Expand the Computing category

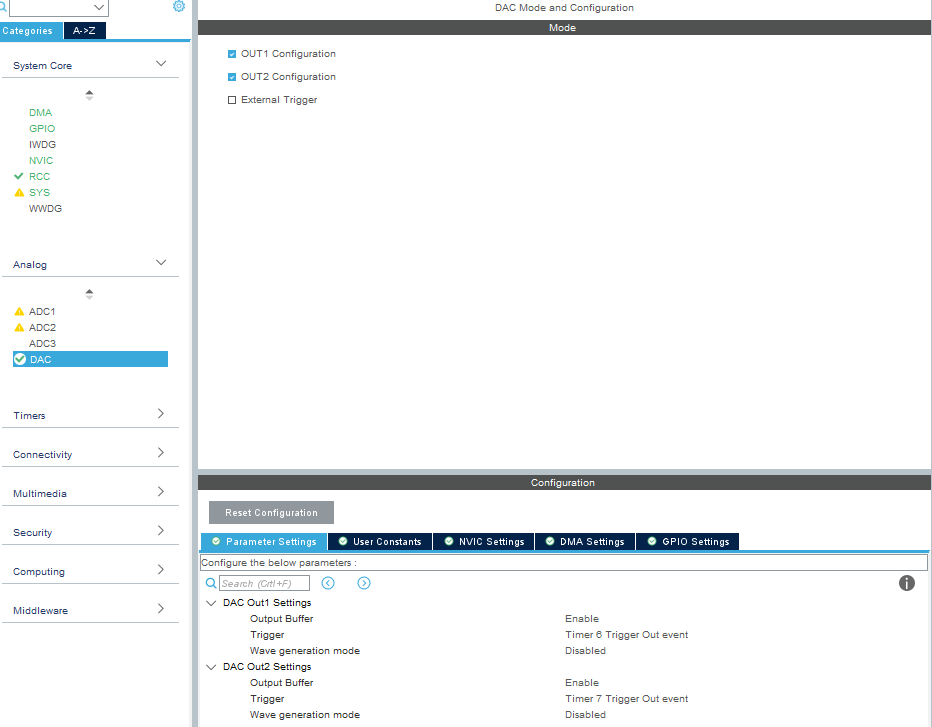tap(160, 569)
